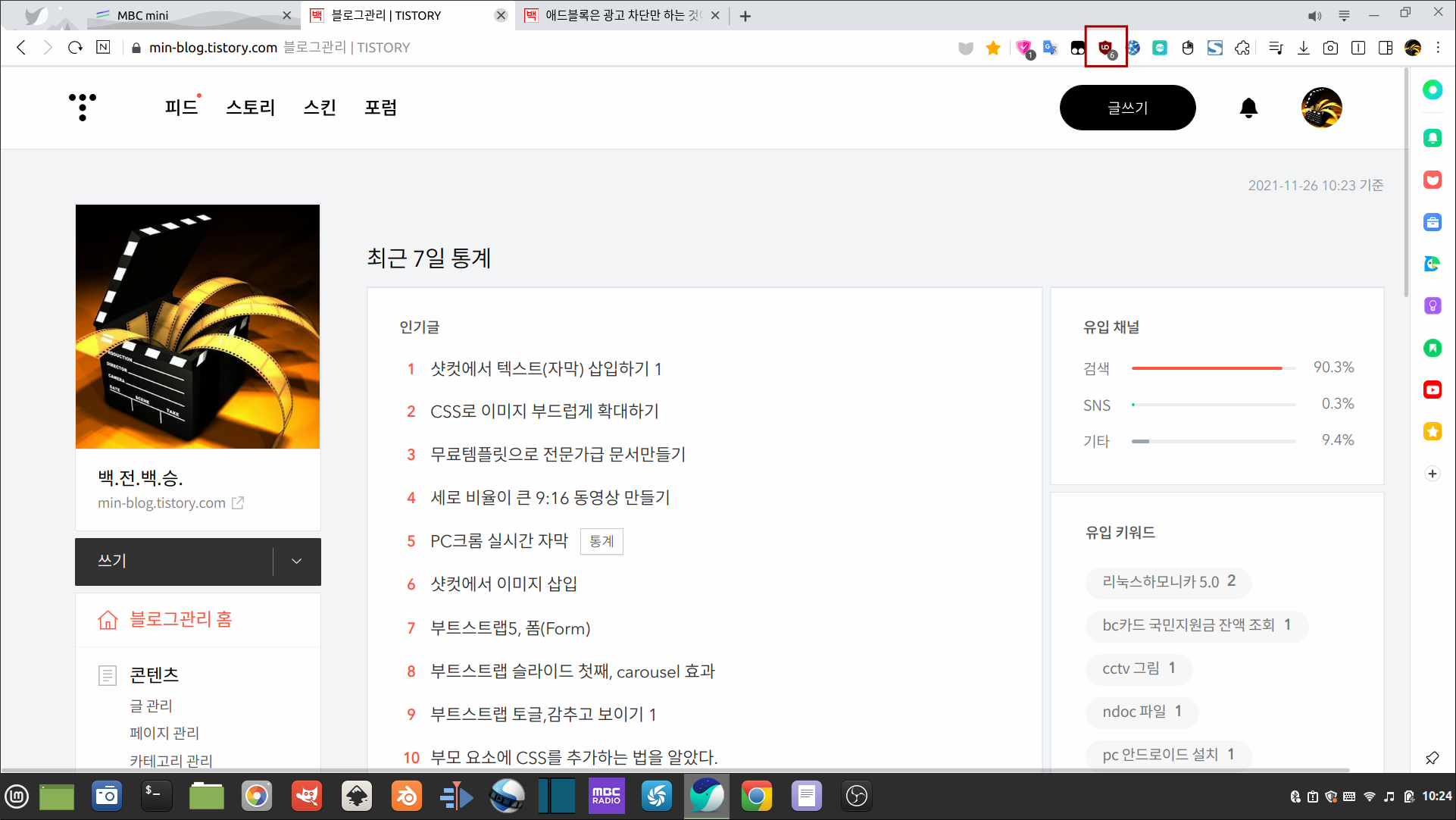Open the browser's three-dot menu
Image resolution: width=1456 pixels, height=820 pixels.
pos(1439,47)
